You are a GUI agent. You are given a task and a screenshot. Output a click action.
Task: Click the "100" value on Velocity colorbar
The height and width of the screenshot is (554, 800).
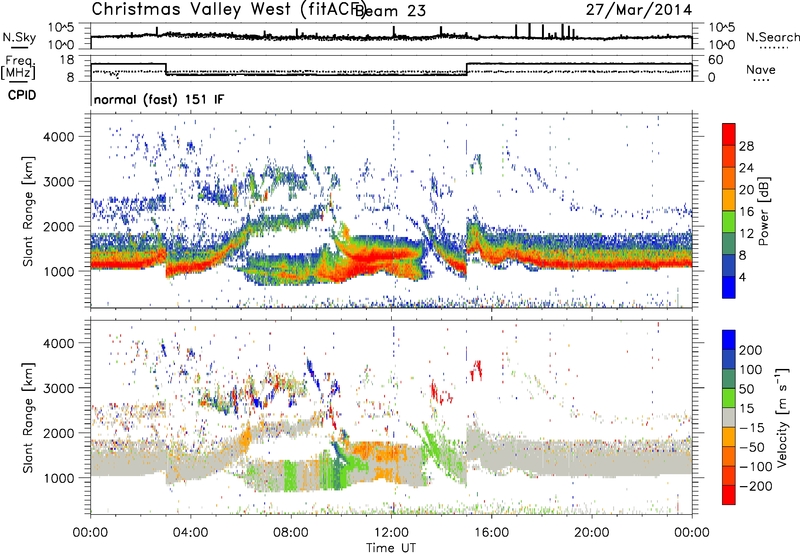(751, 370)
